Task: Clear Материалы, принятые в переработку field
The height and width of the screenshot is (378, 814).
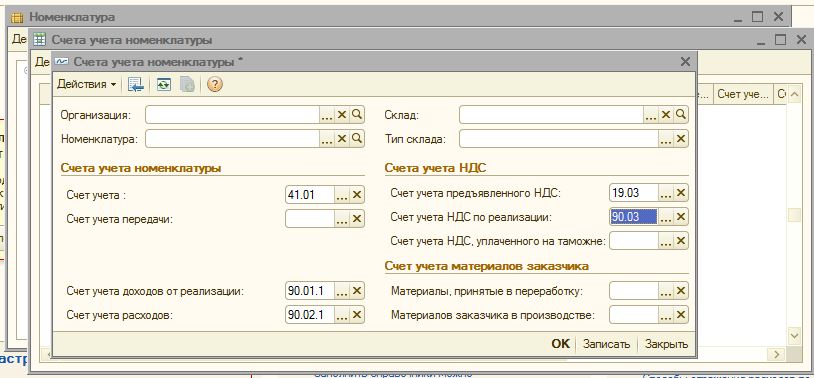Action: click(681, 291)
